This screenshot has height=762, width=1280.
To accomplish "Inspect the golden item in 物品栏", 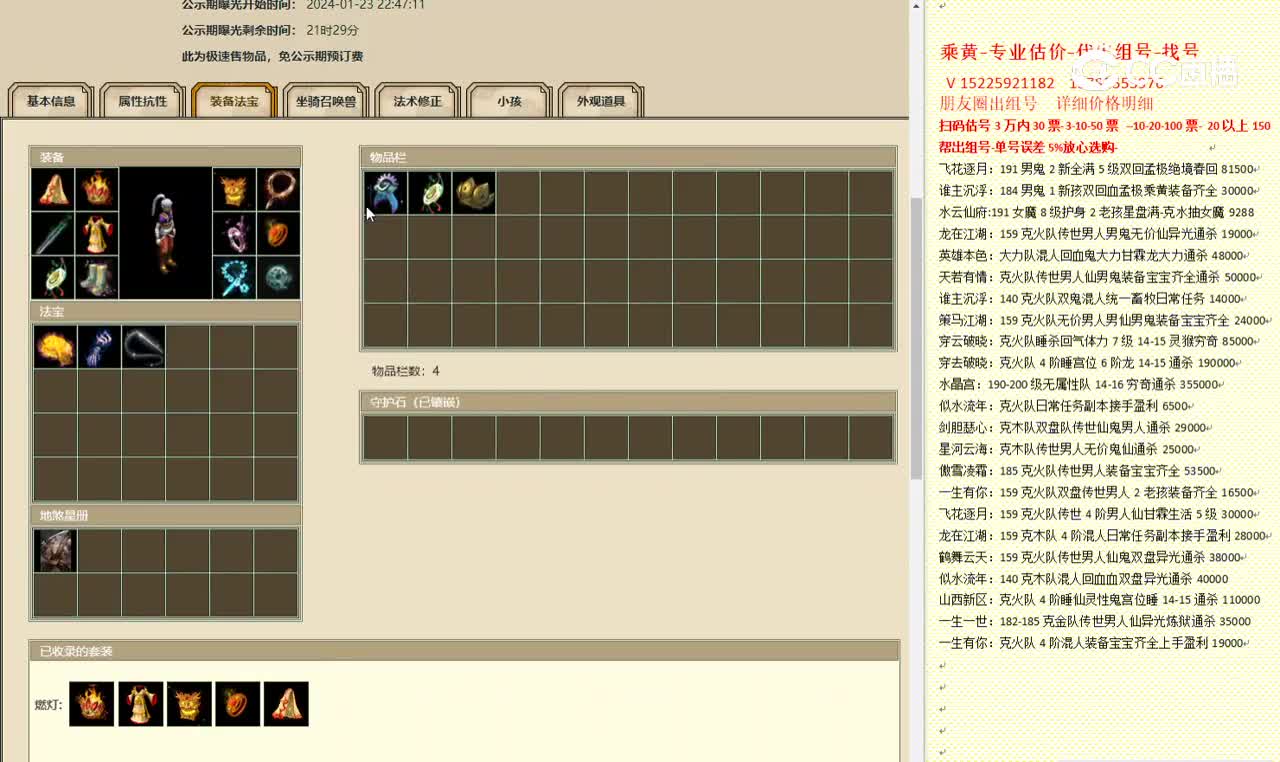I will [473, 192].
